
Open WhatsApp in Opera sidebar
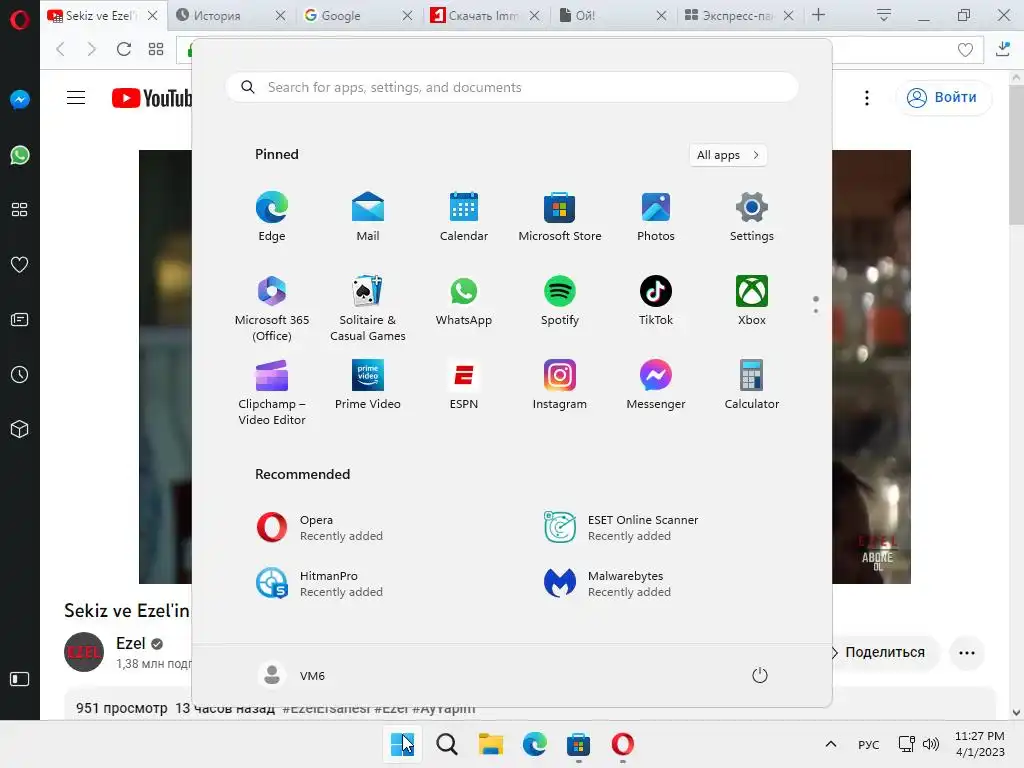tap(20, 155)
